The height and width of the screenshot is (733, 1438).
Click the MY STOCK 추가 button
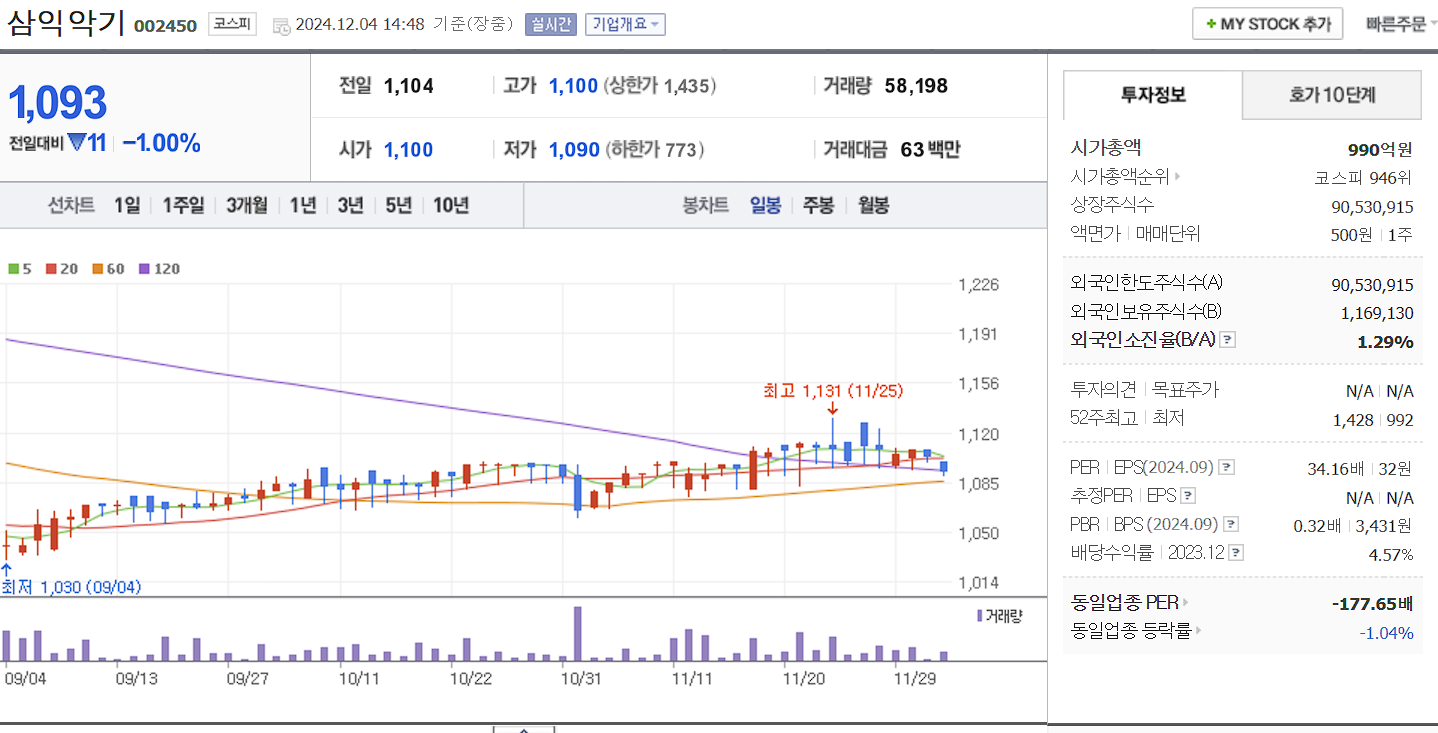[x=1267, y=23]
